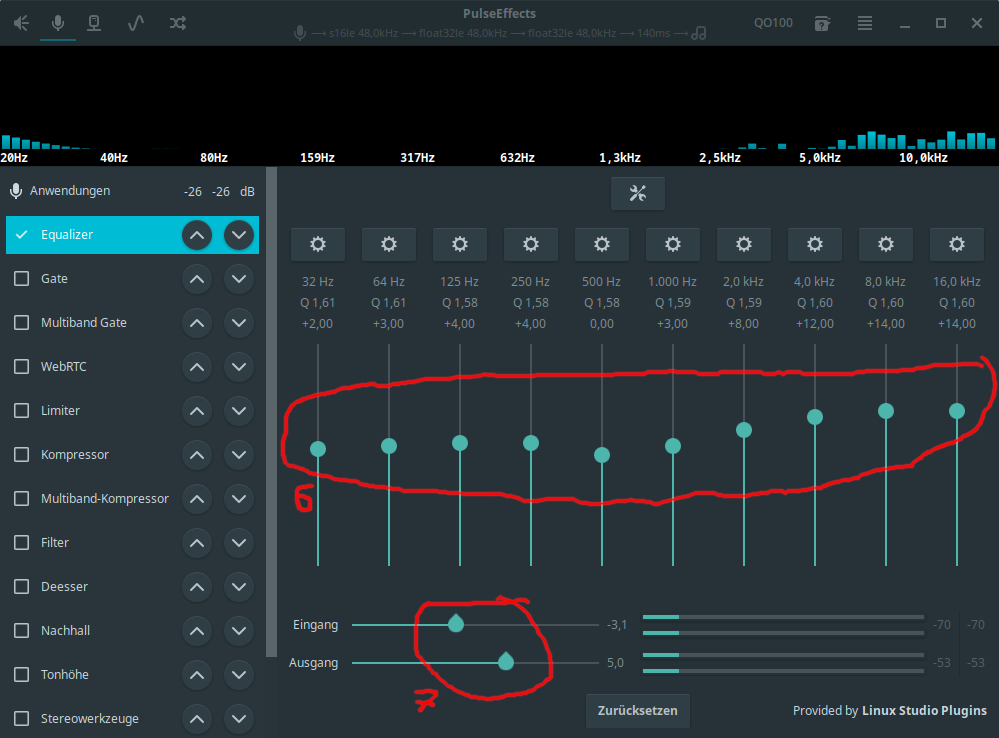Open gear settings for 32 Hz band

318,244
